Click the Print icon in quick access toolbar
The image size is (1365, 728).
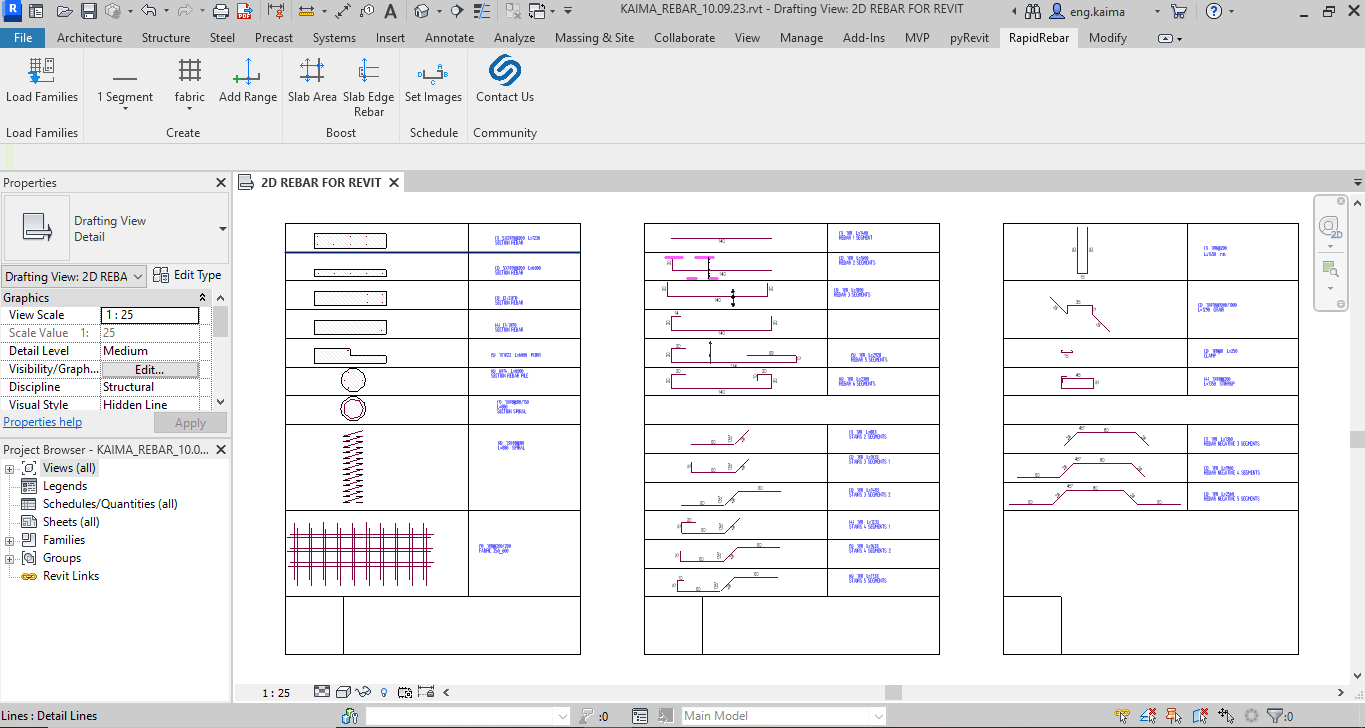coord(221,12)
